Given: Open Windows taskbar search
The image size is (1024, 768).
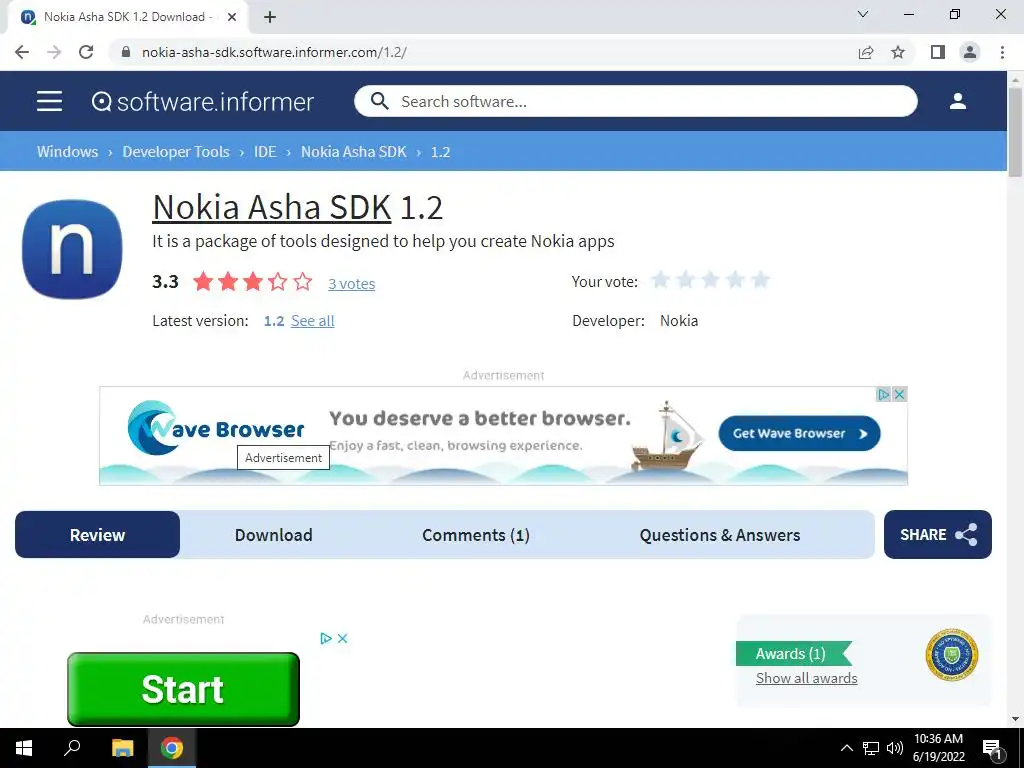Looking at the screenshot, I should [72, 748].
